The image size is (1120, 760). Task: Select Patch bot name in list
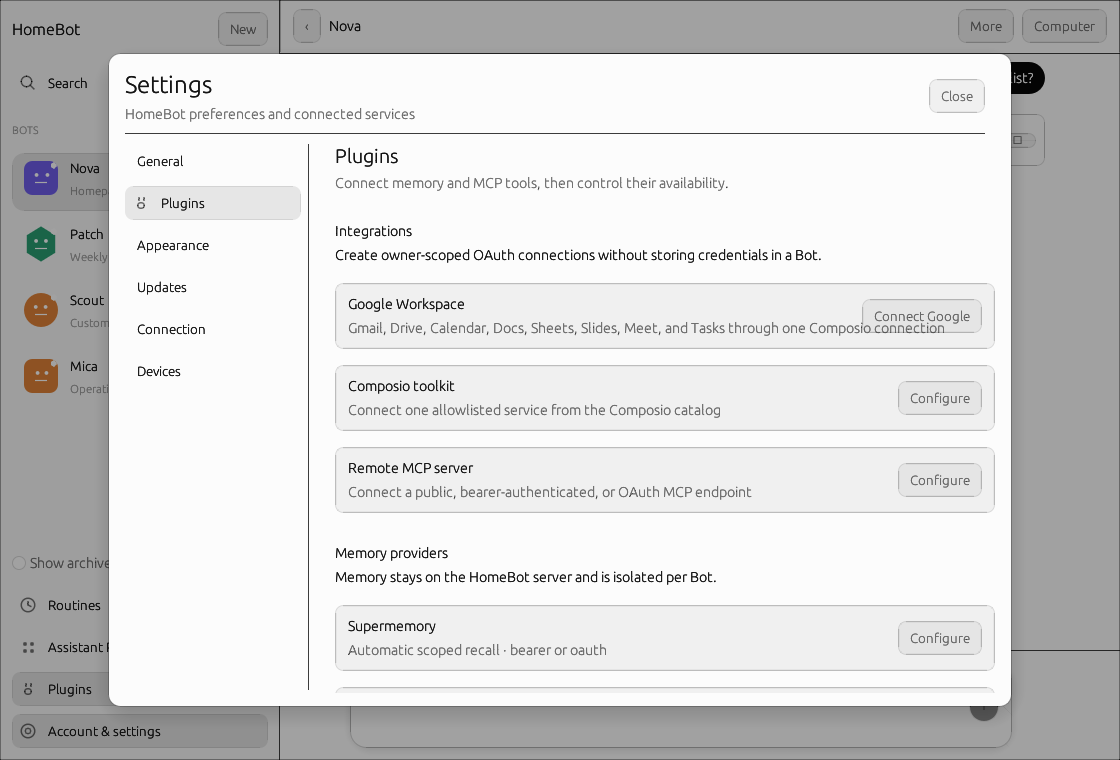[x=86, y=234]
